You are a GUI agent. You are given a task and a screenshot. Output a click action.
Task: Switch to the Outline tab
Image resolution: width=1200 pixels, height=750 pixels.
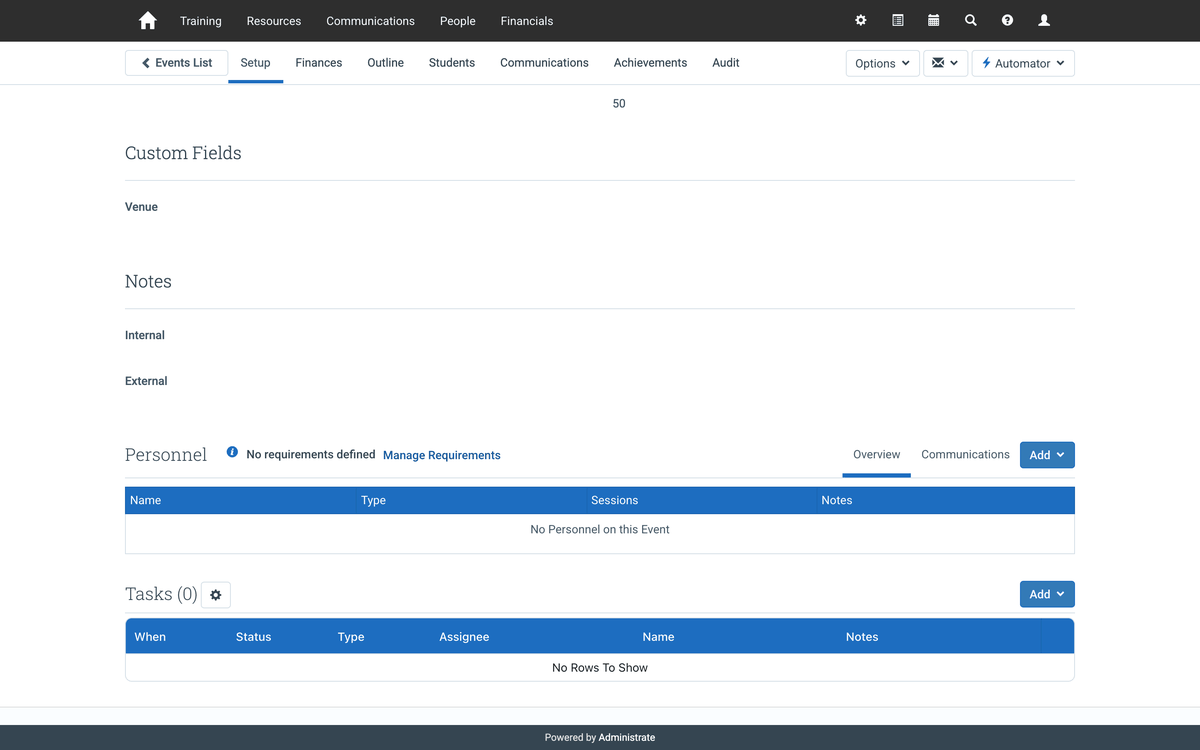[x=385, y=63]
